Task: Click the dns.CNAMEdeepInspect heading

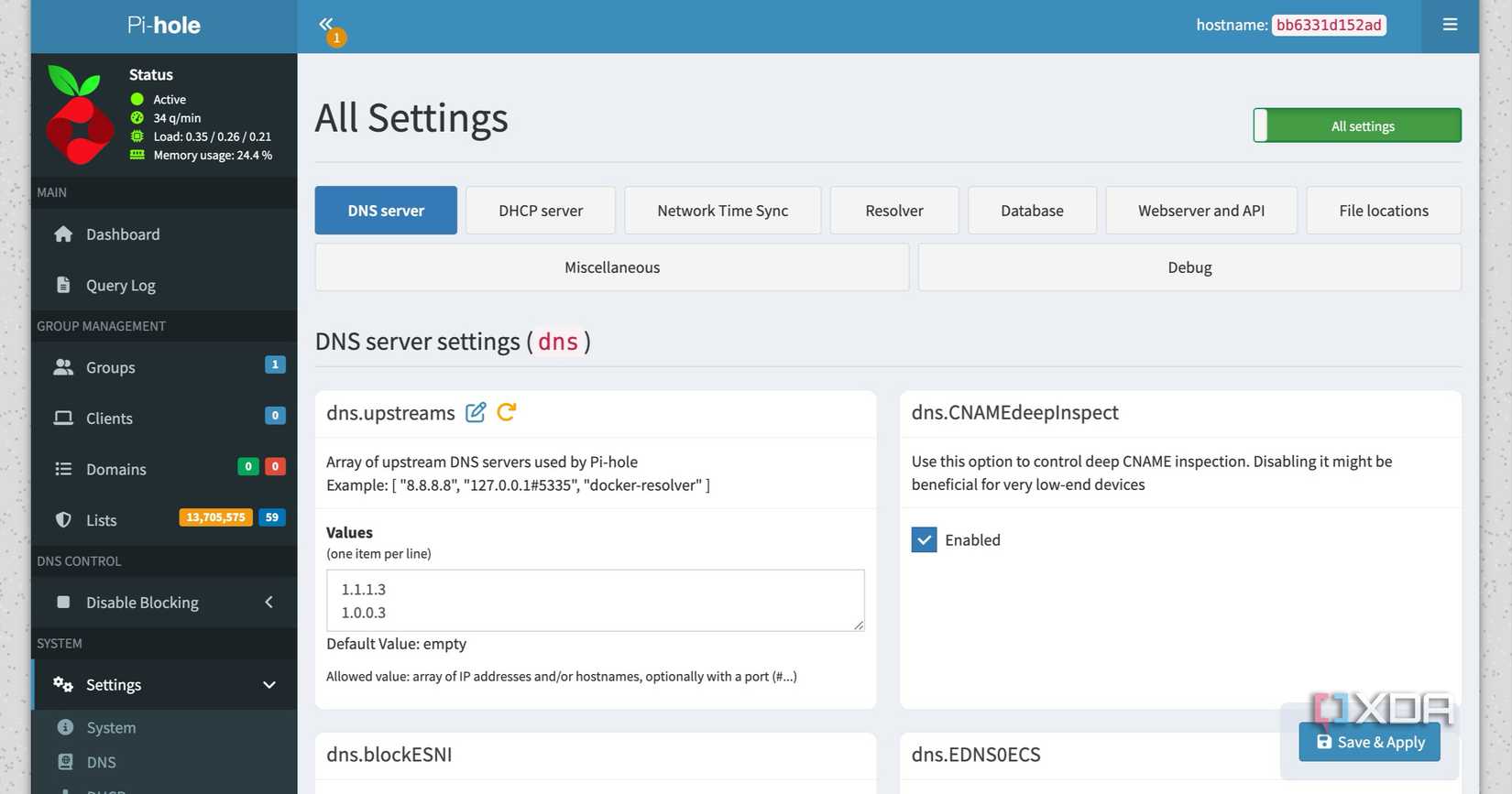Action: (x=1015, y=413)
